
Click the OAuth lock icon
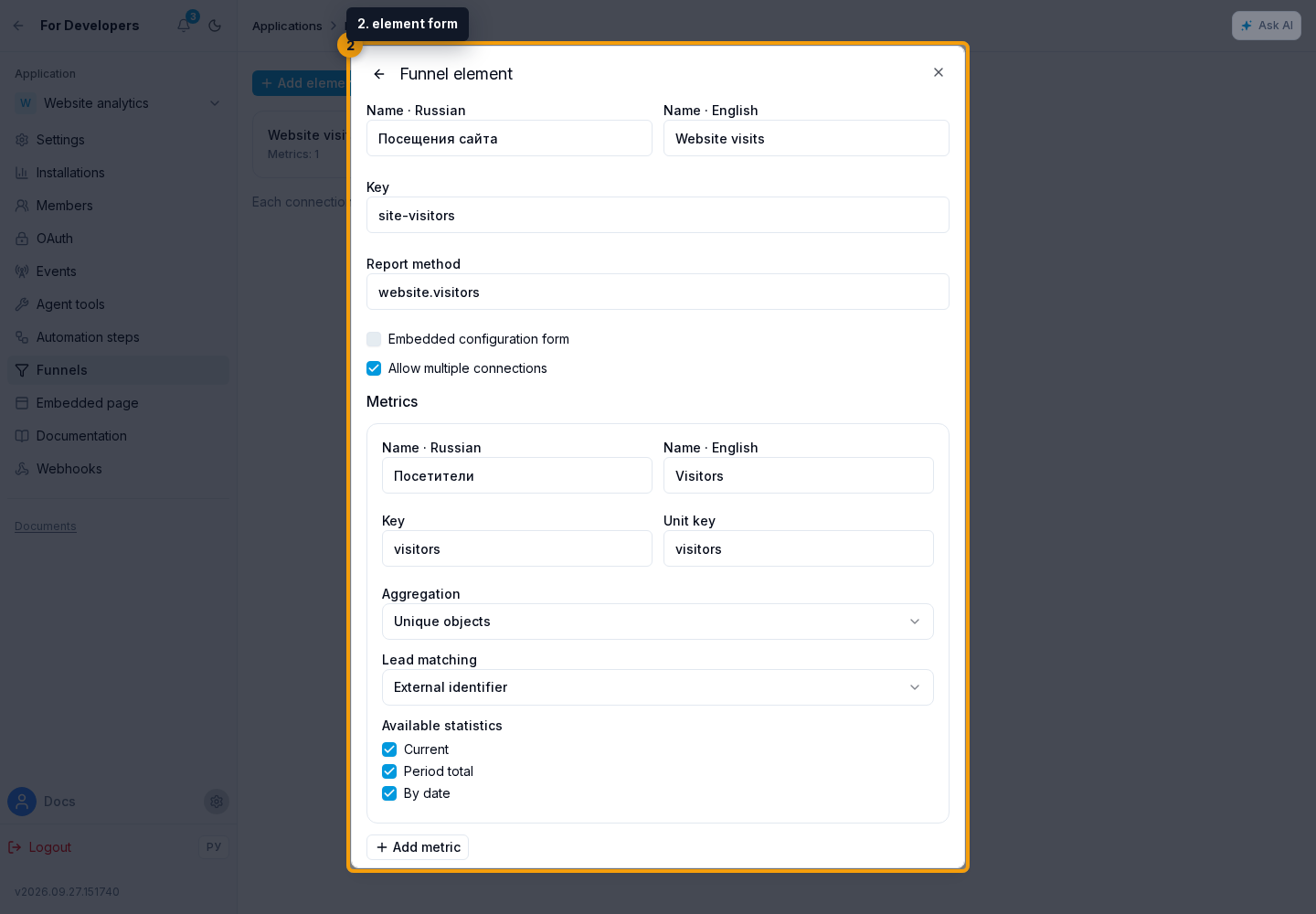click(x=22, y=239)
